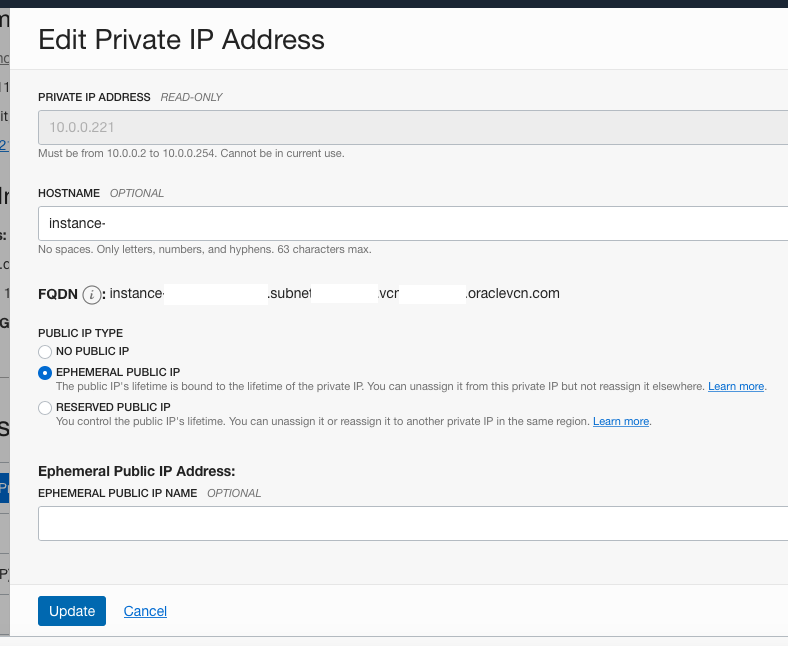Select the Ephemeral Public IP radio button
Image resolution: width=788 pixels, height=646 pixels.
point(45,373)
